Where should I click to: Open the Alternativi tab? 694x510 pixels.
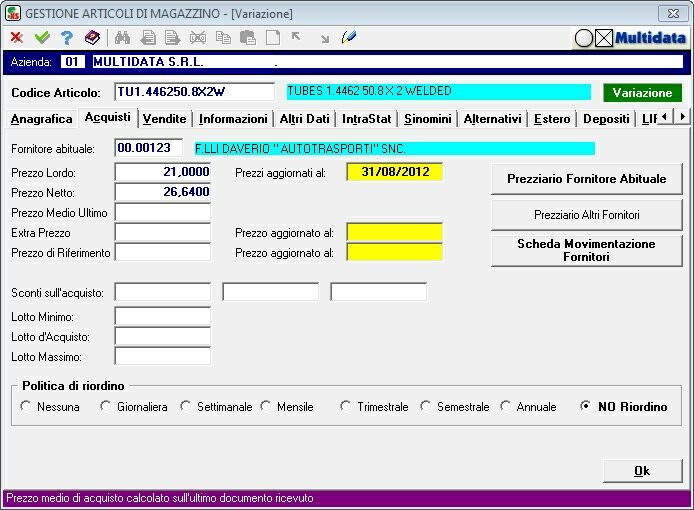click(492, 119)
